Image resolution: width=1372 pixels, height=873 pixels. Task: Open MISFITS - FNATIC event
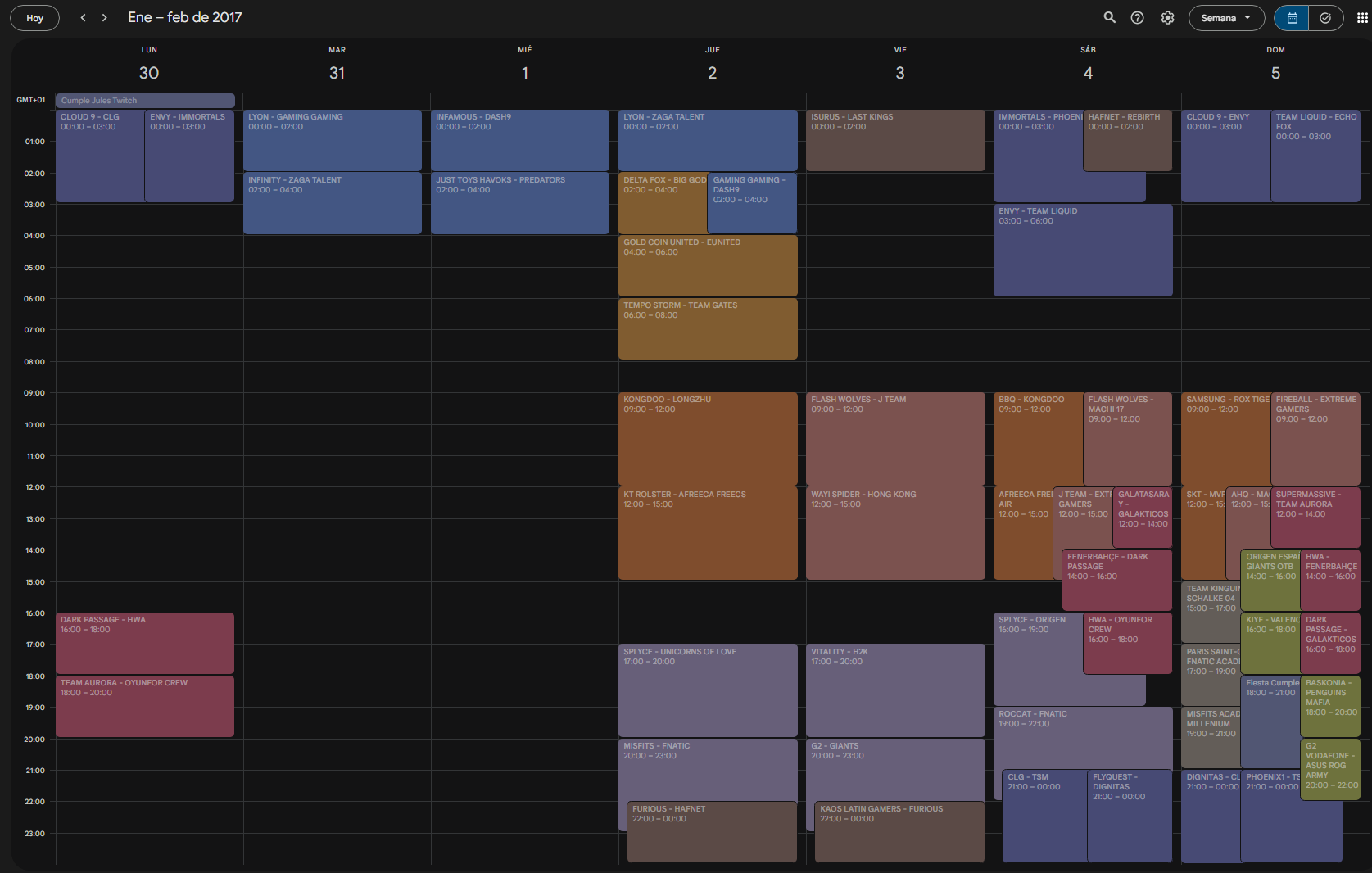pyautogui.click(x=708, y=770)
